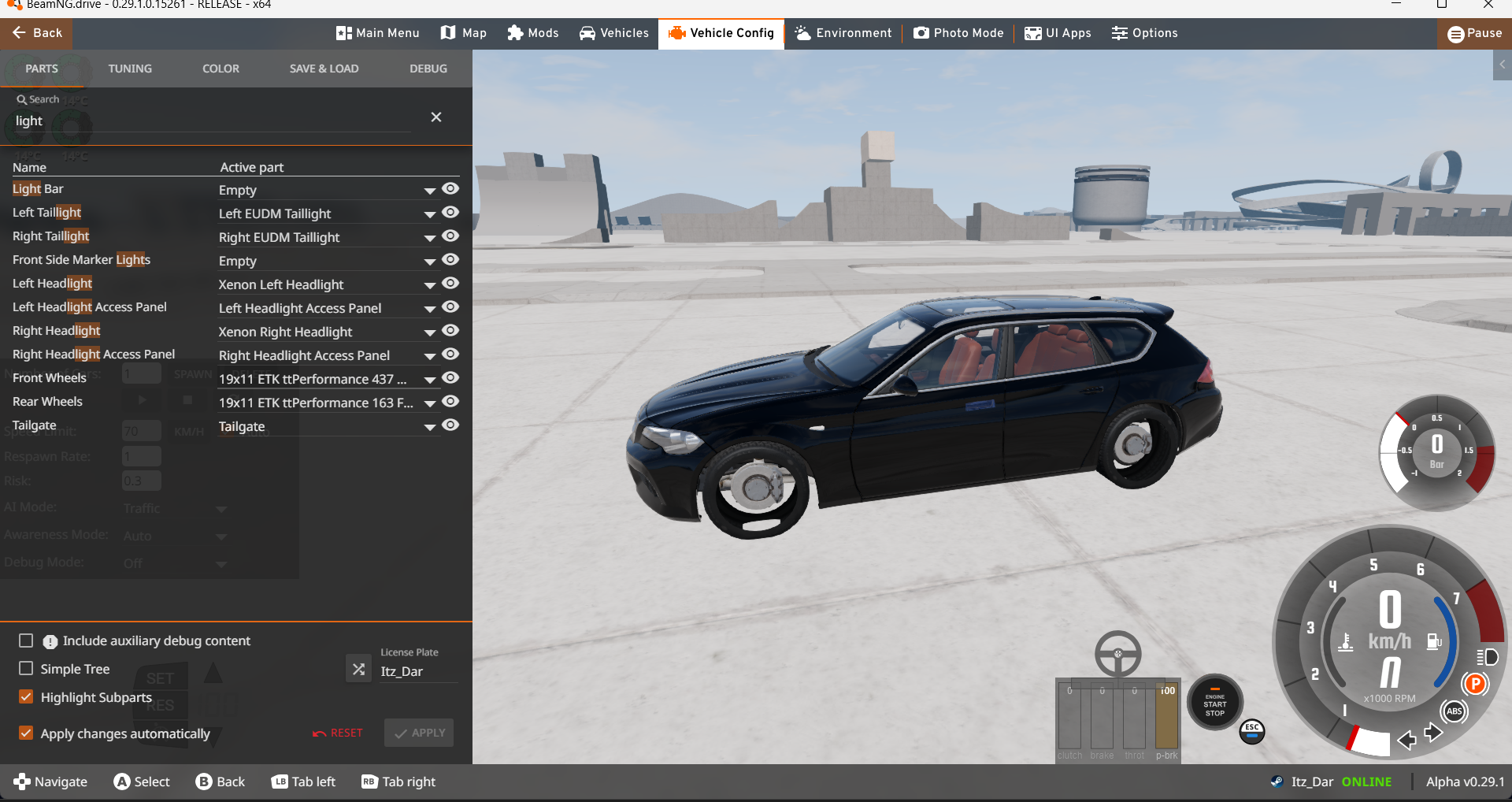Switch to the Save & Load tab
1512x802 pixels.
coord(324,69)
